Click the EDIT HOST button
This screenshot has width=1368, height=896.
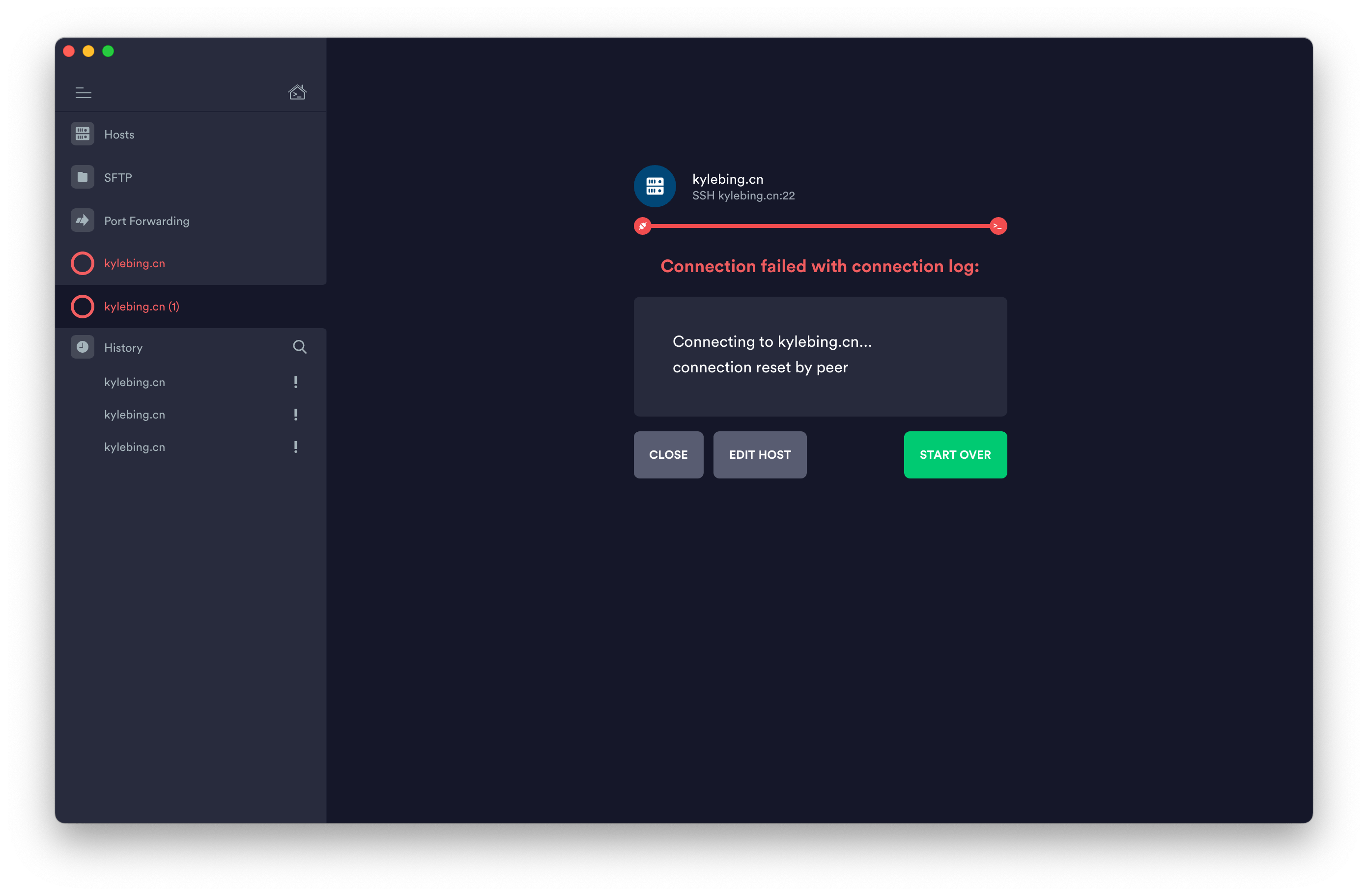(x=759, y=454)
